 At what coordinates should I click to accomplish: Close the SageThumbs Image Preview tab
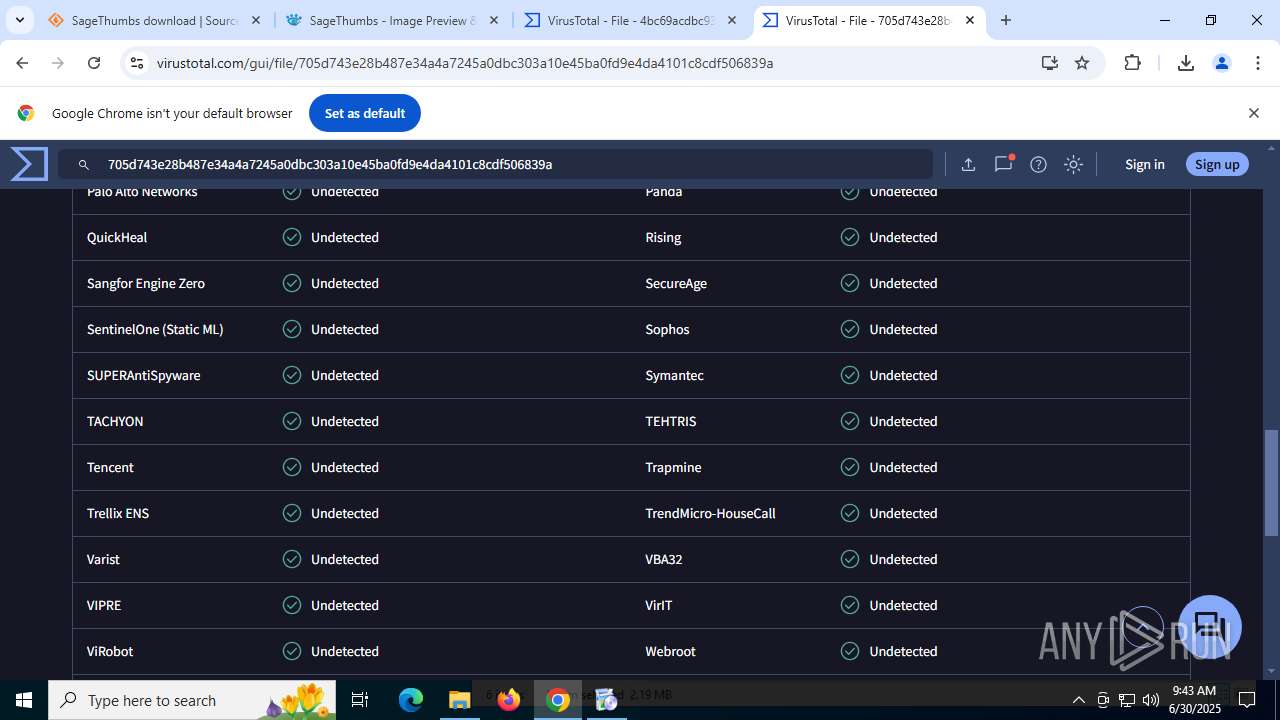point(494,20)
